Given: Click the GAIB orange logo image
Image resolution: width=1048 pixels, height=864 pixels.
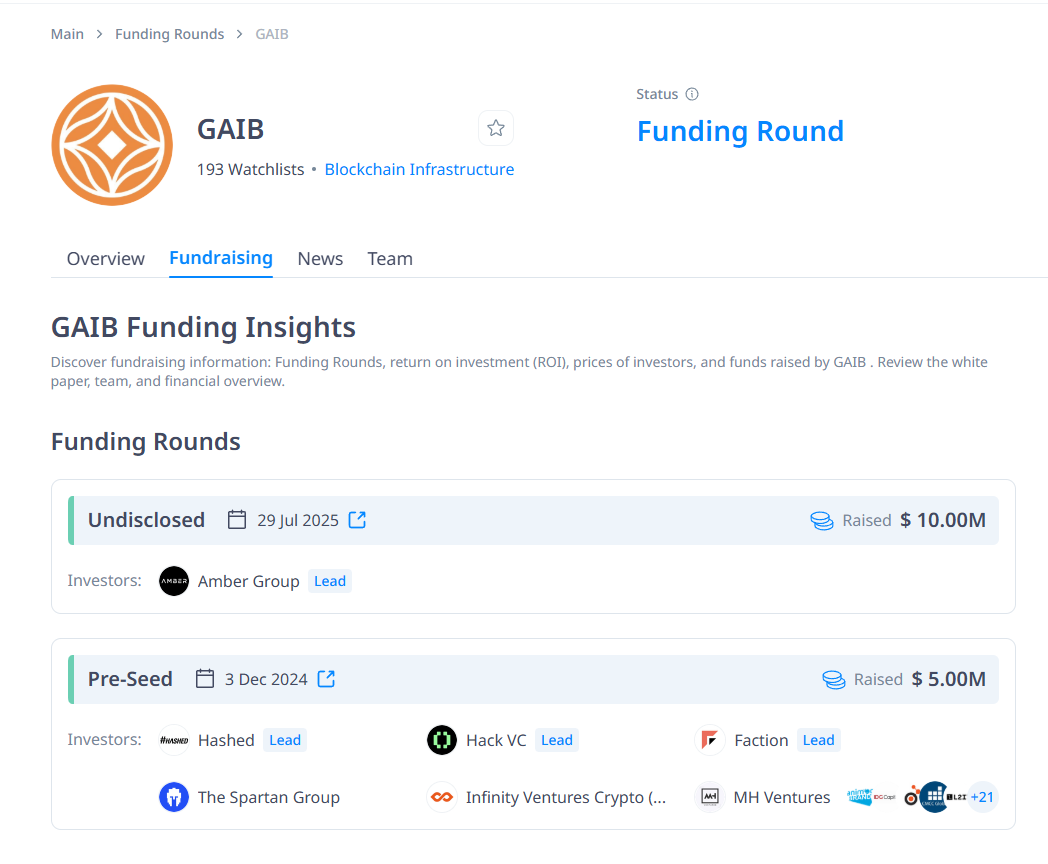Looking at the screenshot, I should point(112,145).
